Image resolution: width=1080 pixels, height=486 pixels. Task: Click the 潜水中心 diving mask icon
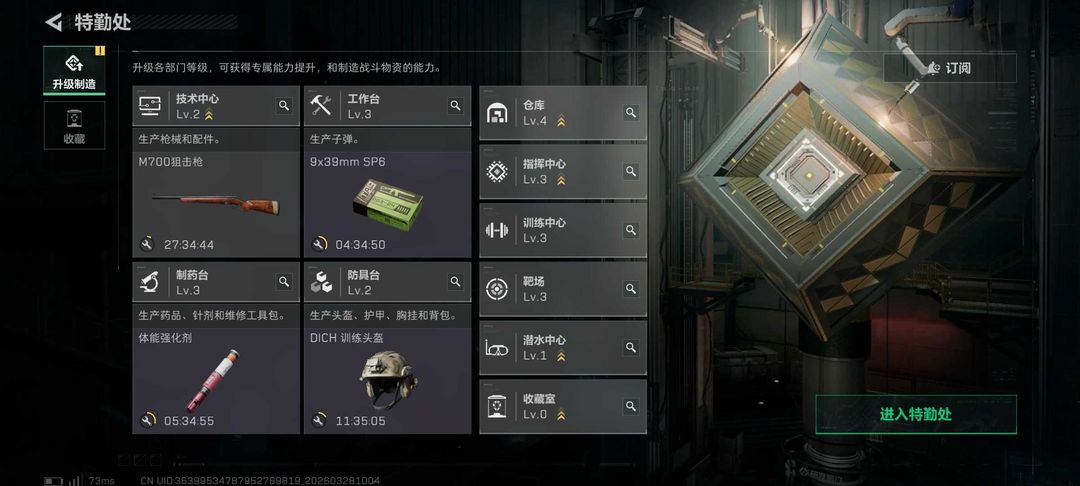[x=497, y=348]
